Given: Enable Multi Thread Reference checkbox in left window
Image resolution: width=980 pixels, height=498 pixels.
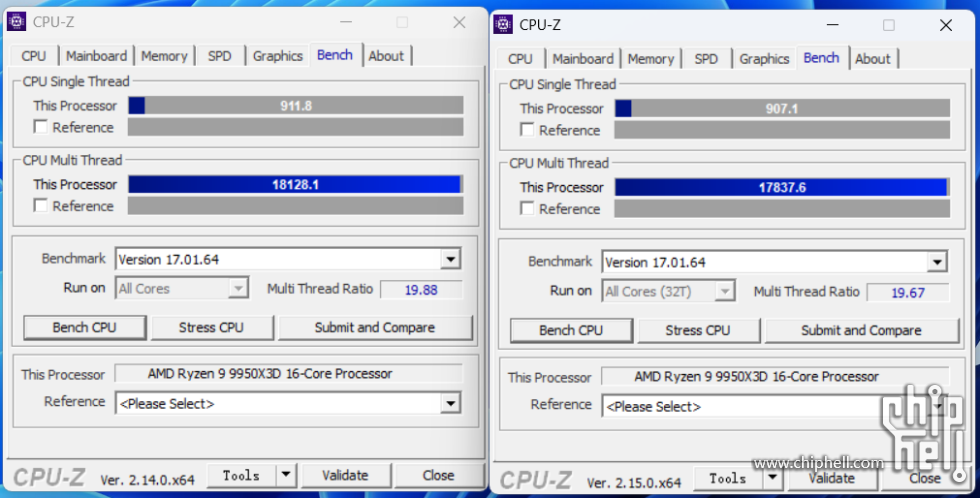Looking at the screenshot, I should 41,206.
